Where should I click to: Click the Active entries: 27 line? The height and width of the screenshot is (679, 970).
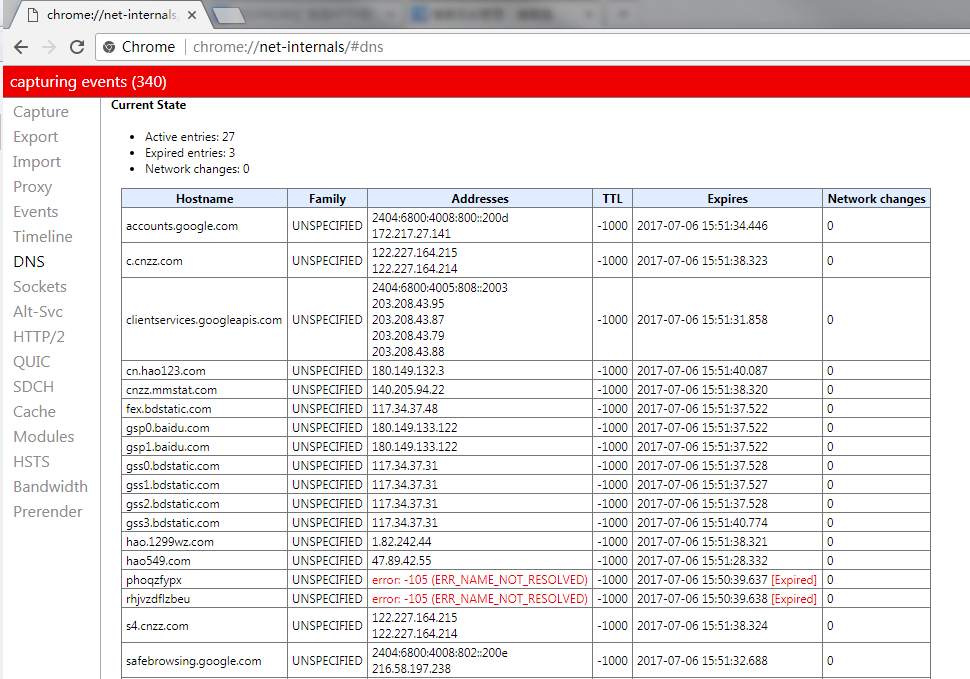189,137
